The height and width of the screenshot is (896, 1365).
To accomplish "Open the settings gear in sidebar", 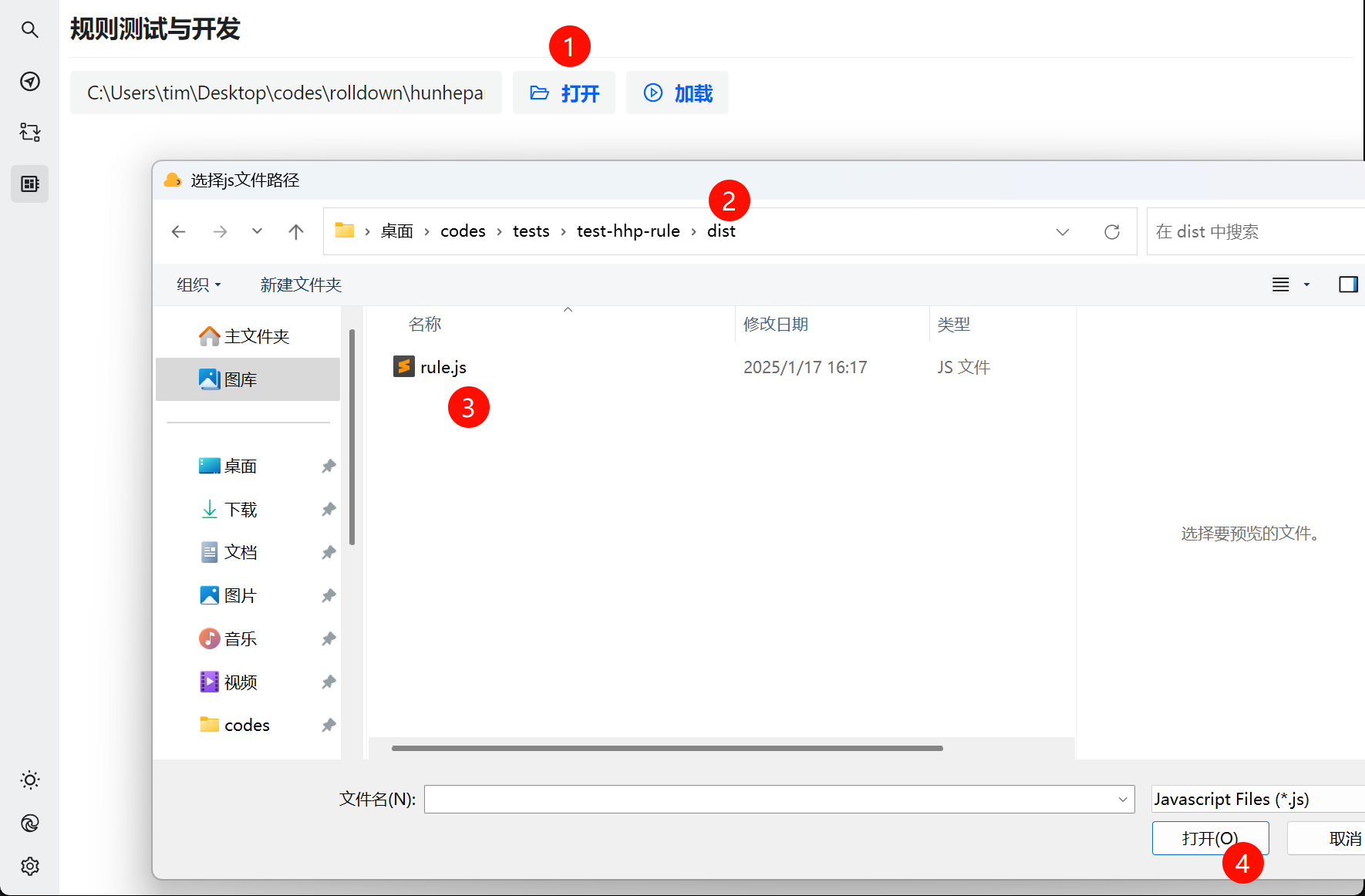I will [29, 866].
